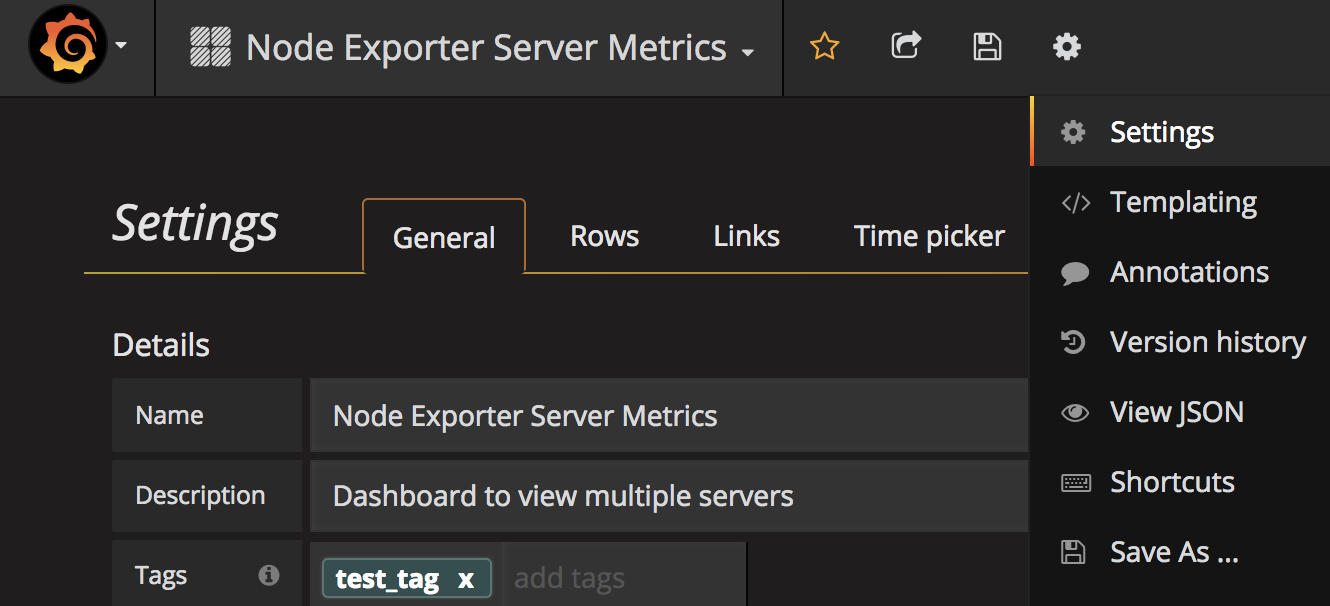
Task: Edit the Name input field
Action: point(669,415)
